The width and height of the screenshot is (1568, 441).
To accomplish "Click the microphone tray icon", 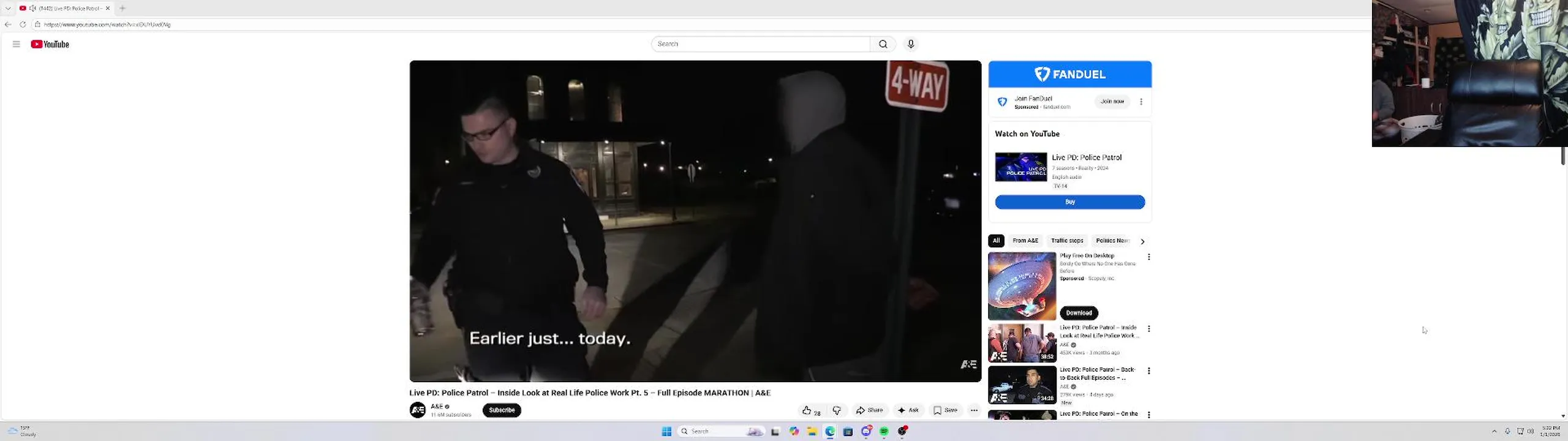I will click(1507, 432).
